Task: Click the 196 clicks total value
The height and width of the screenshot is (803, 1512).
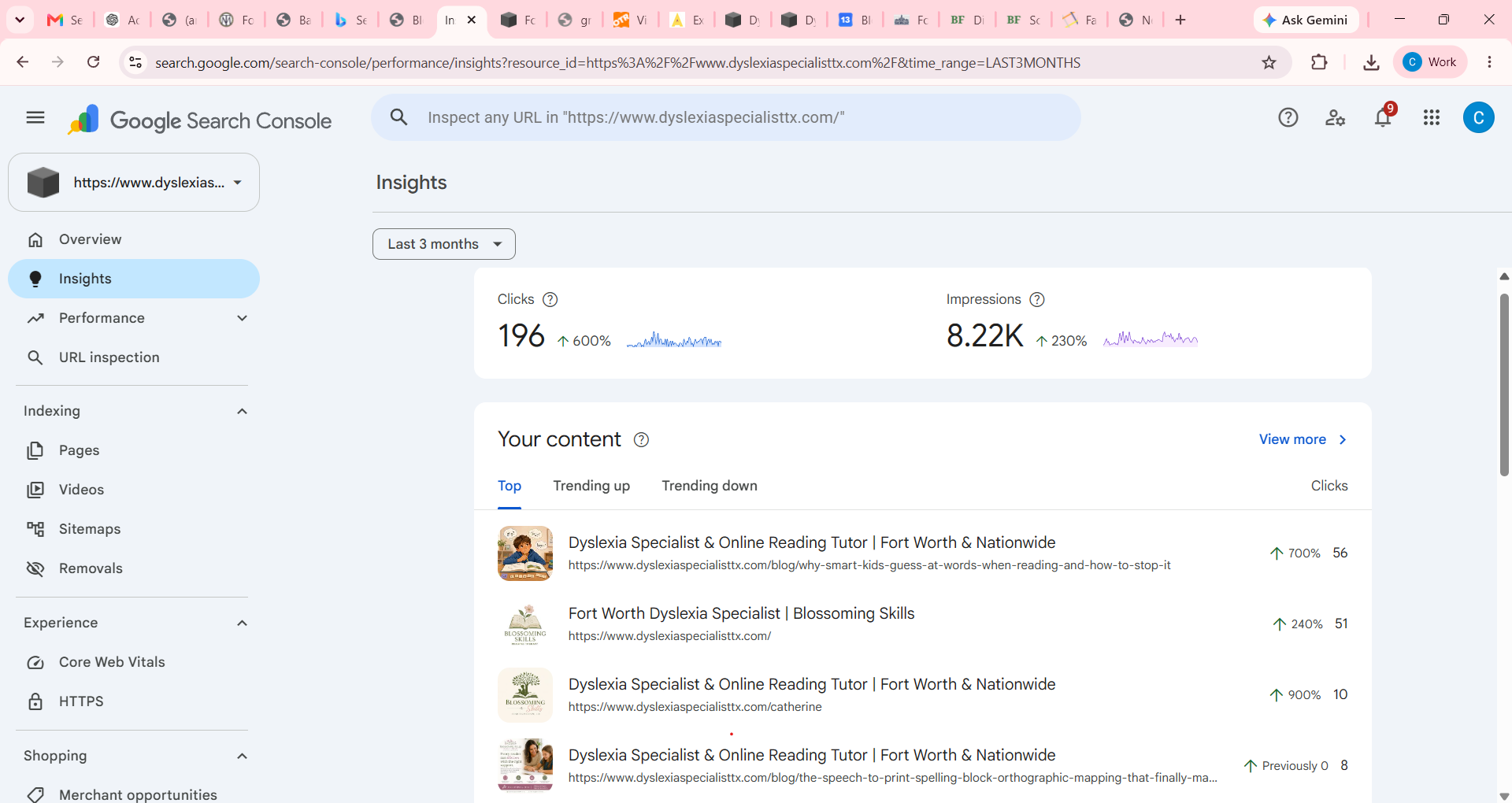Action: coord(521,336)
